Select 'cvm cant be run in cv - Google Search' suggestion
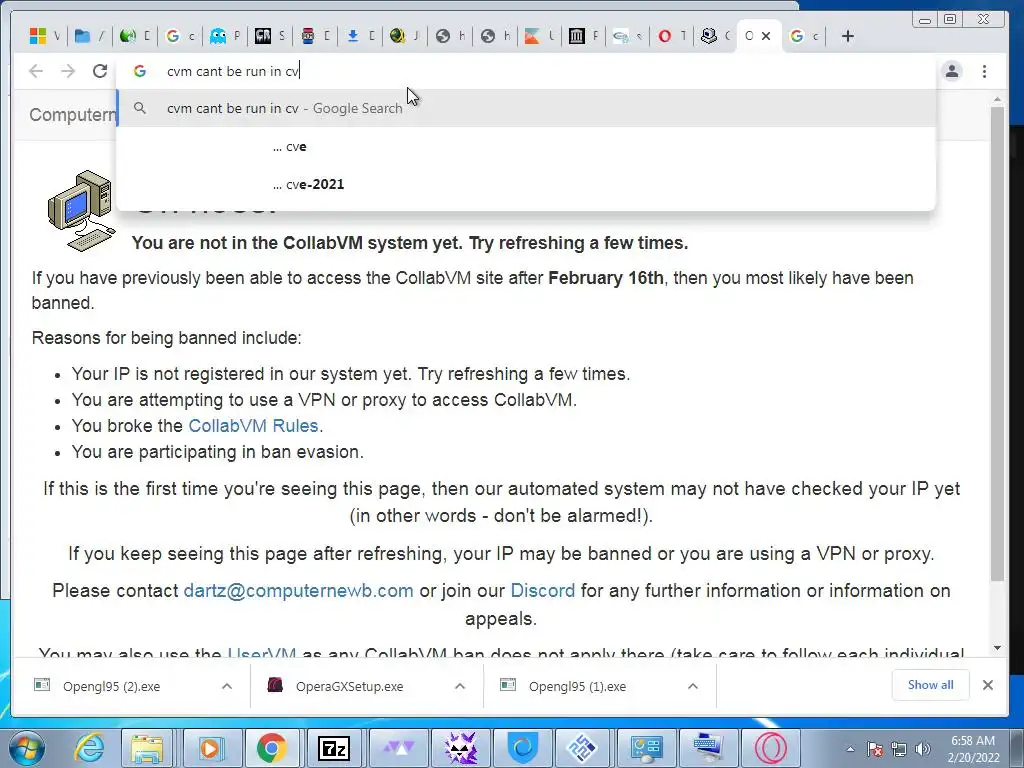Viewport: 1024px width, 768px height. (x=526, y=108)
